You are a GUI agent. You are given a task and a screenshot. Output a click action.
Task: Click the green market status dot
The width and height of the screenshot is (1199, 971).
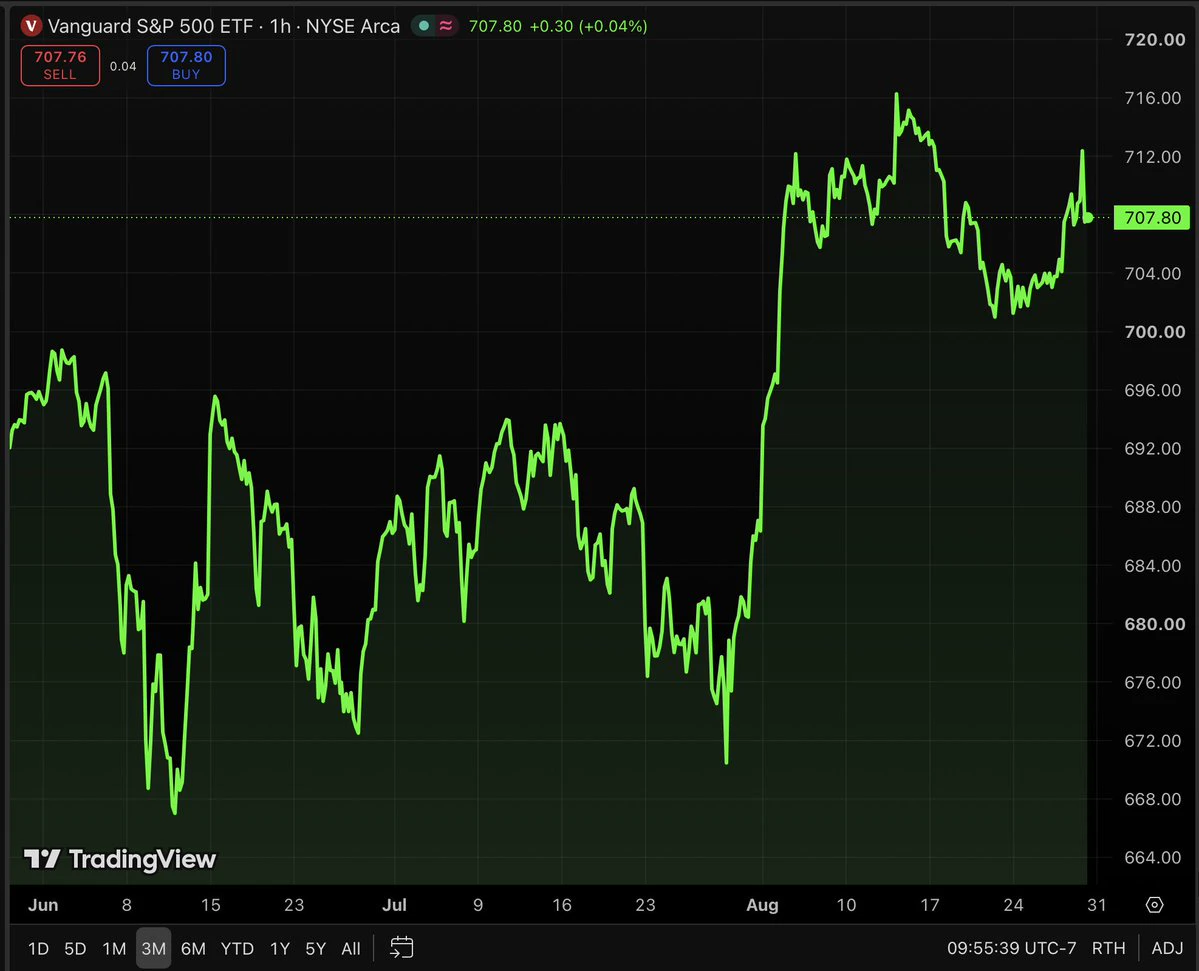[424, 26]
